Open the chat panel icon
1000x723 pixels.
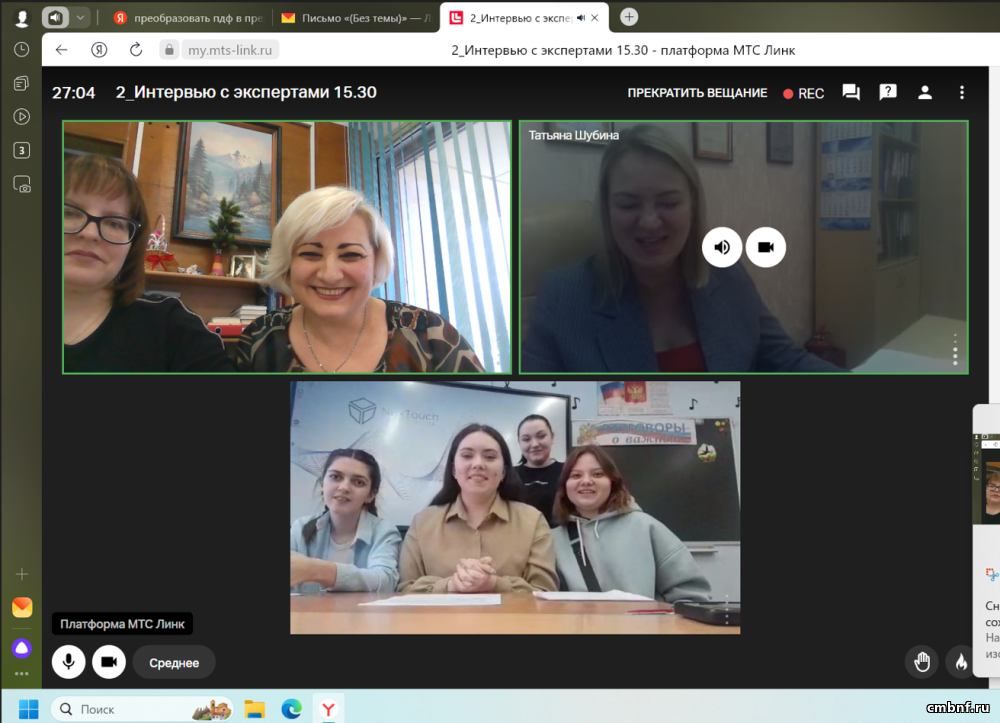(851, 92)
